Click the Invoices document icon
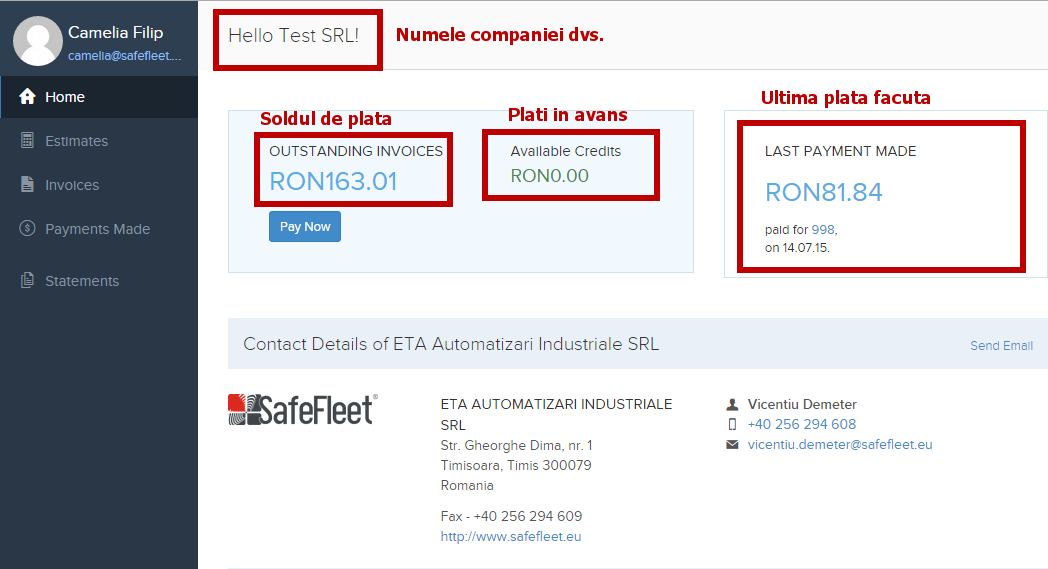Image resolution: width=1048 pixels, height=569 pixels. [x=28, y=185]
